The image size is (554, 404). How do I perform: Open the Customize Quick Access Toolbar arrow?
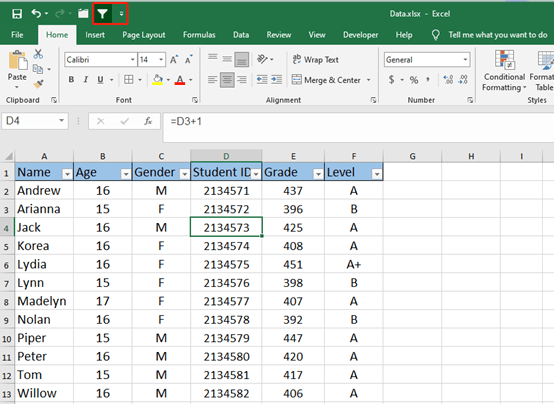coord(121,14)
